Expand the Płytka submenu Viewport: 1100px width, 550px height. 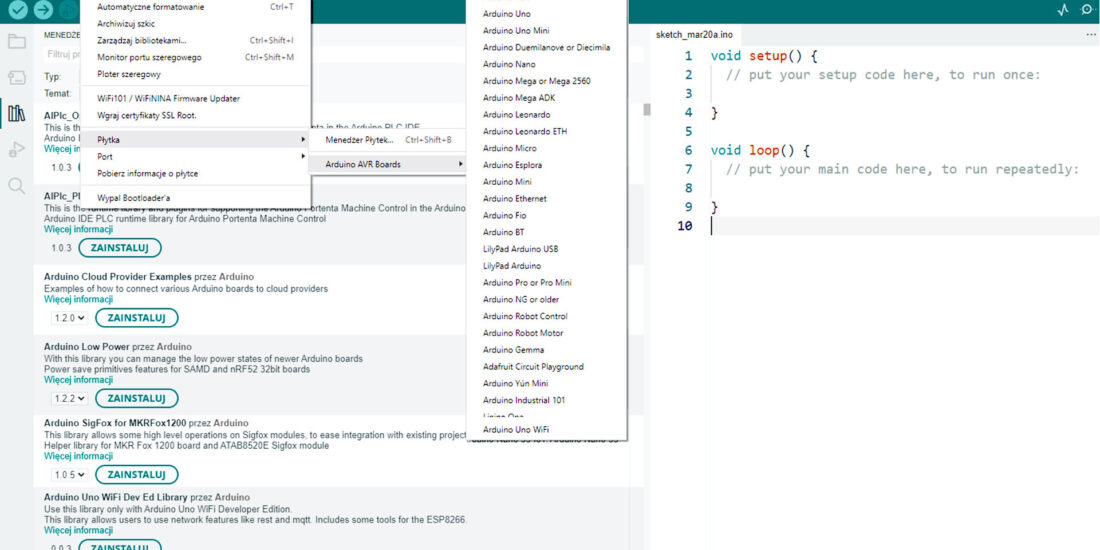pyautogui.click(x=195, y=140)
